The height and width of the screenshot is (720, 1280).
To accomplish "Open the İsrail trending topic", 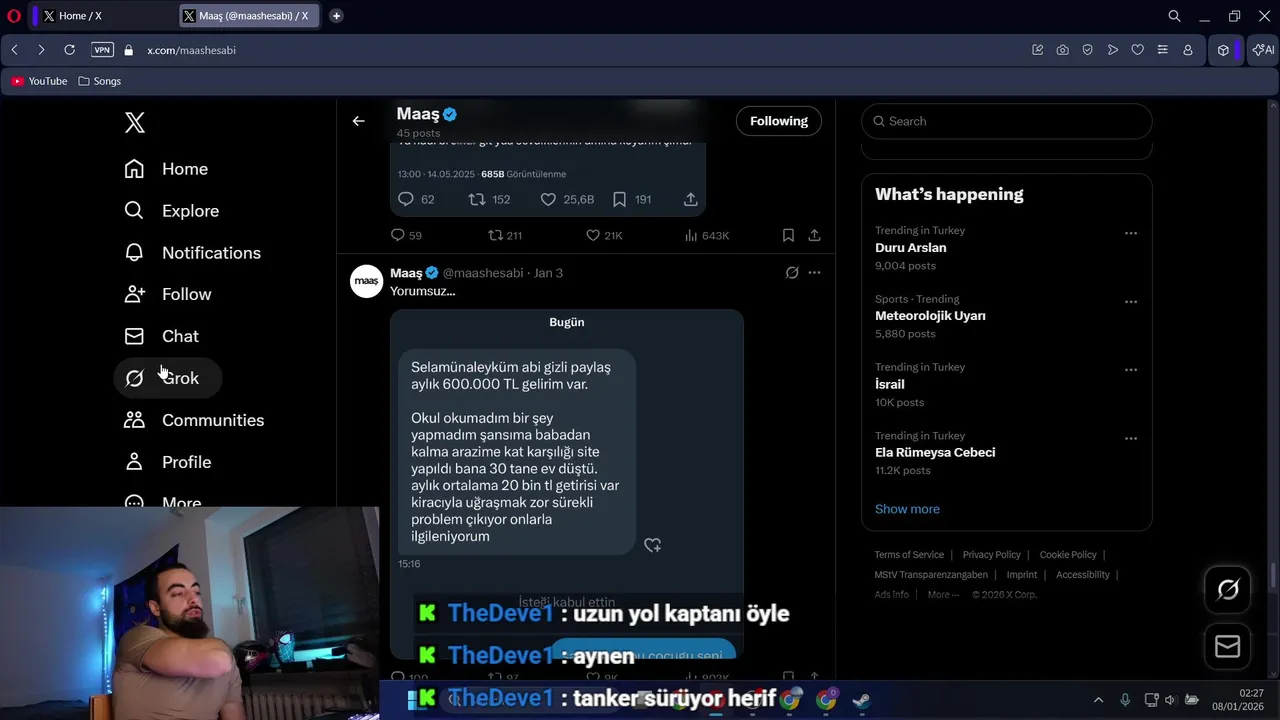I will 889,384.
